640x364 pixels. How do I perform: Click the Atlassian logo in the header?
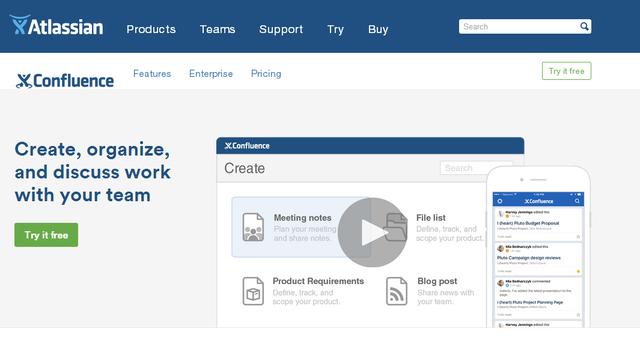click(x=57, y=25)
